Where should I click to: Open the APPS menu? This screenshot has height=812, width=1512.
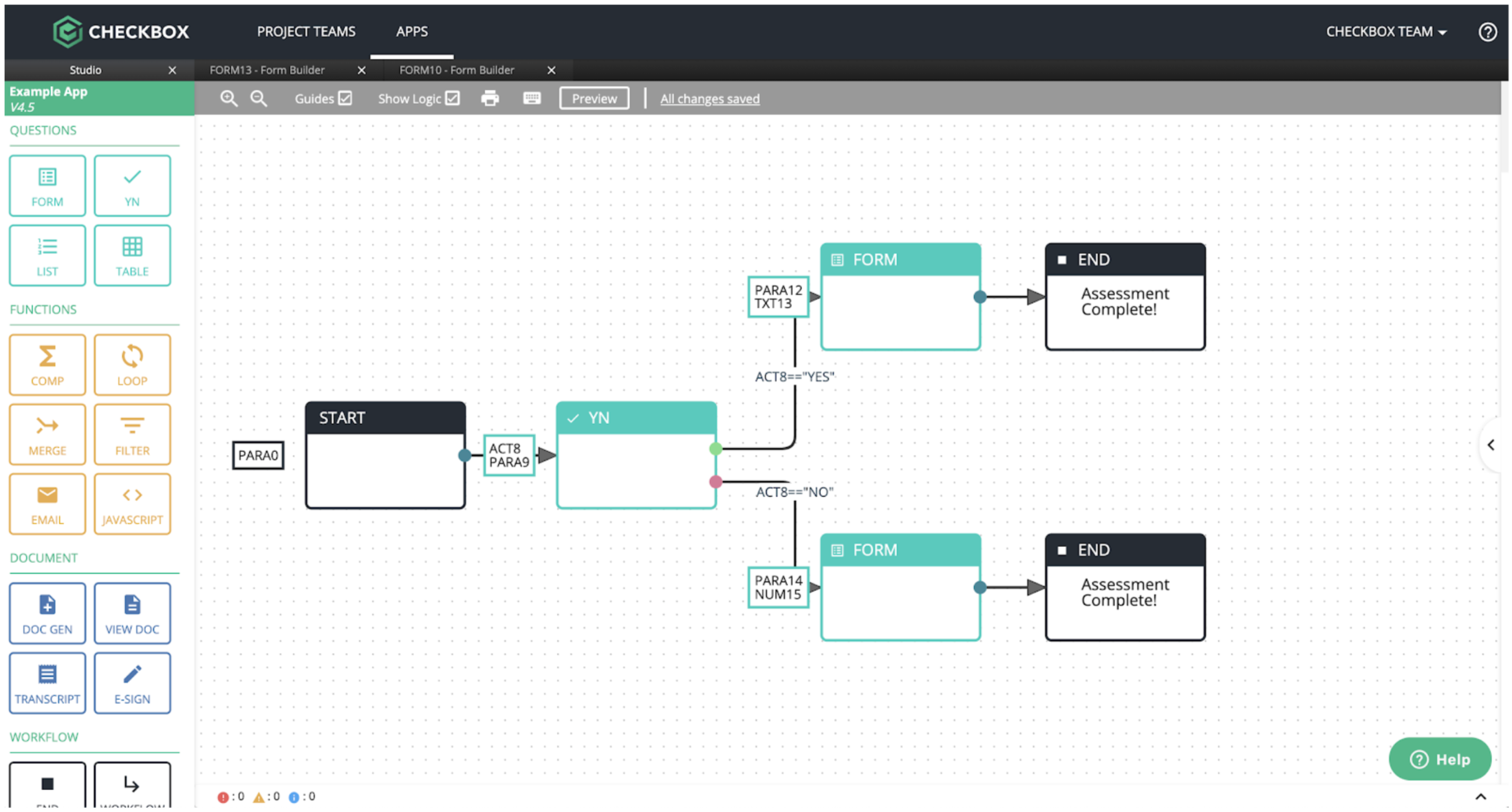[411, 32]
